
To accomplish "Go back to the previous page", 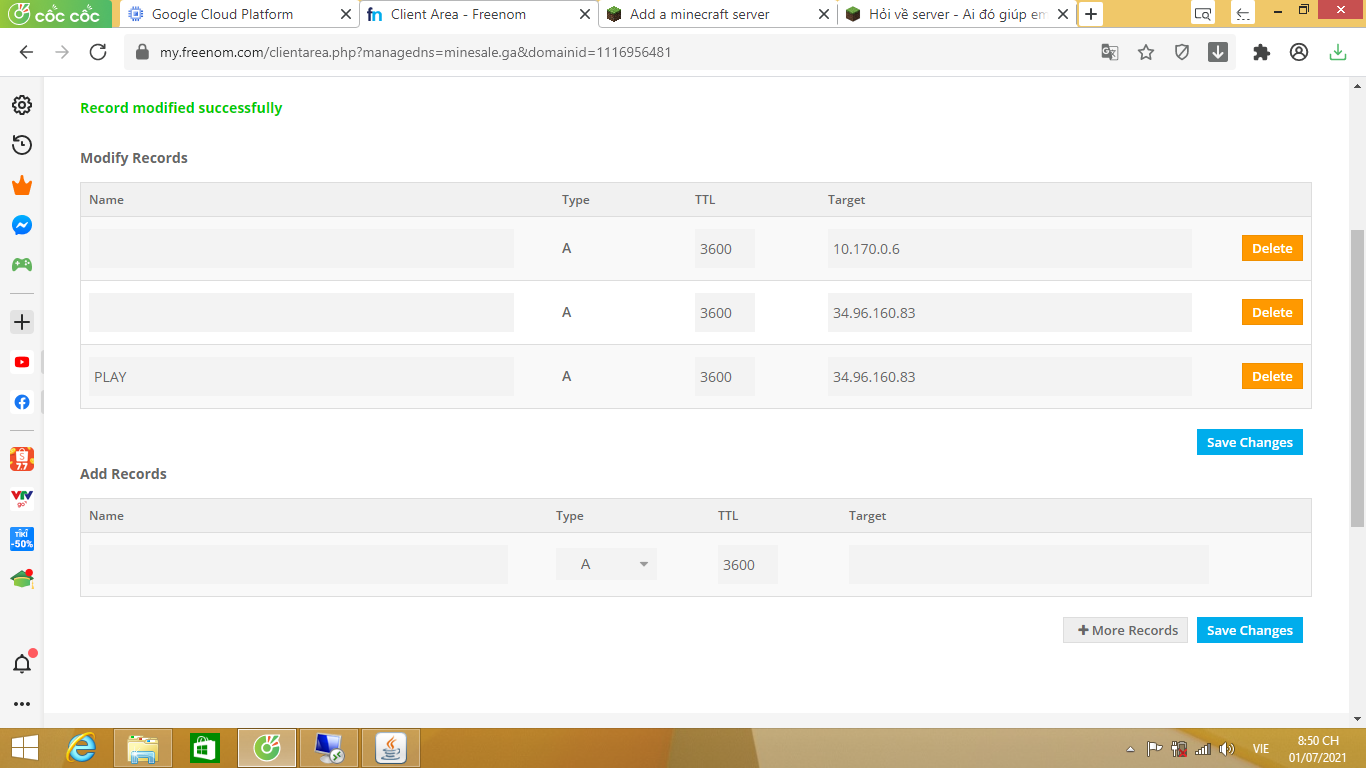I will coord(27,52).
